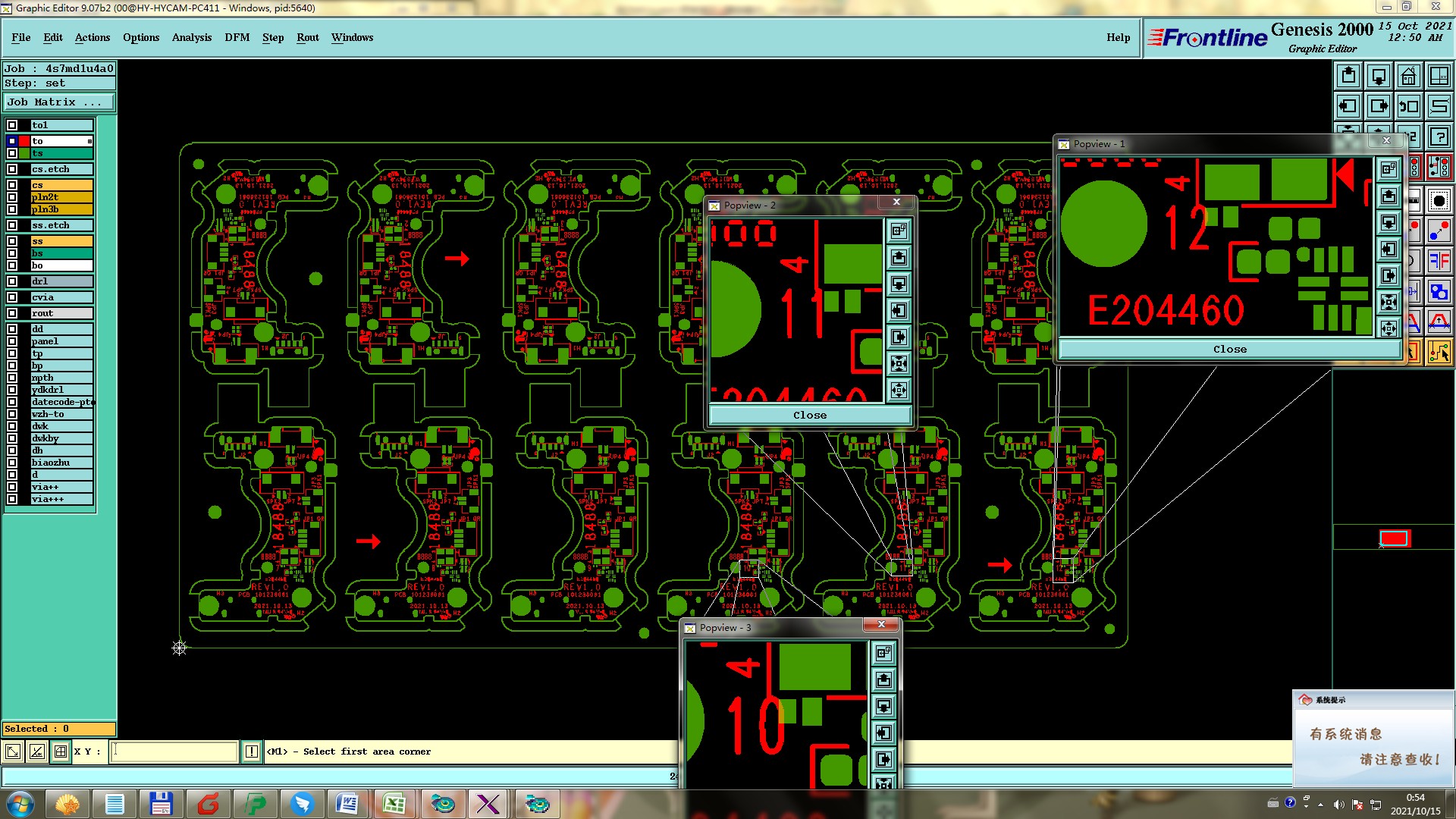Open the Rout menu
The width and height of the screenshot is (1456, 819).
pyautogui.click(x=308, y=37)
